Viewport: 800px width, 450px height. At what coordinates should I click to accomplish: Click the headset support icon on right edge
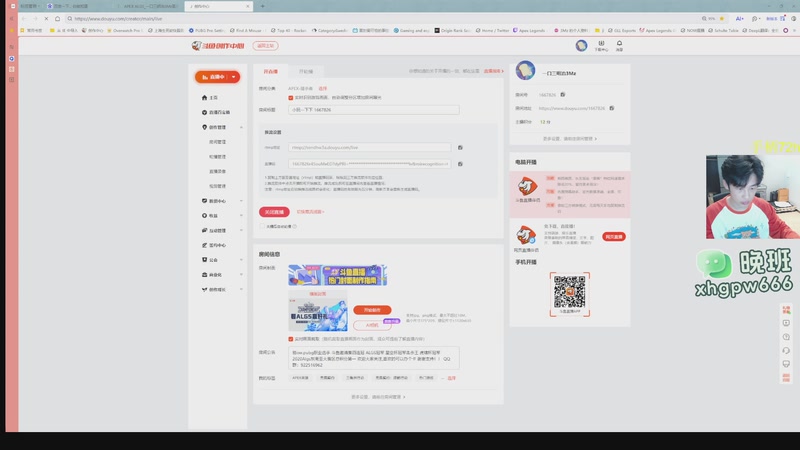point(786,351)
